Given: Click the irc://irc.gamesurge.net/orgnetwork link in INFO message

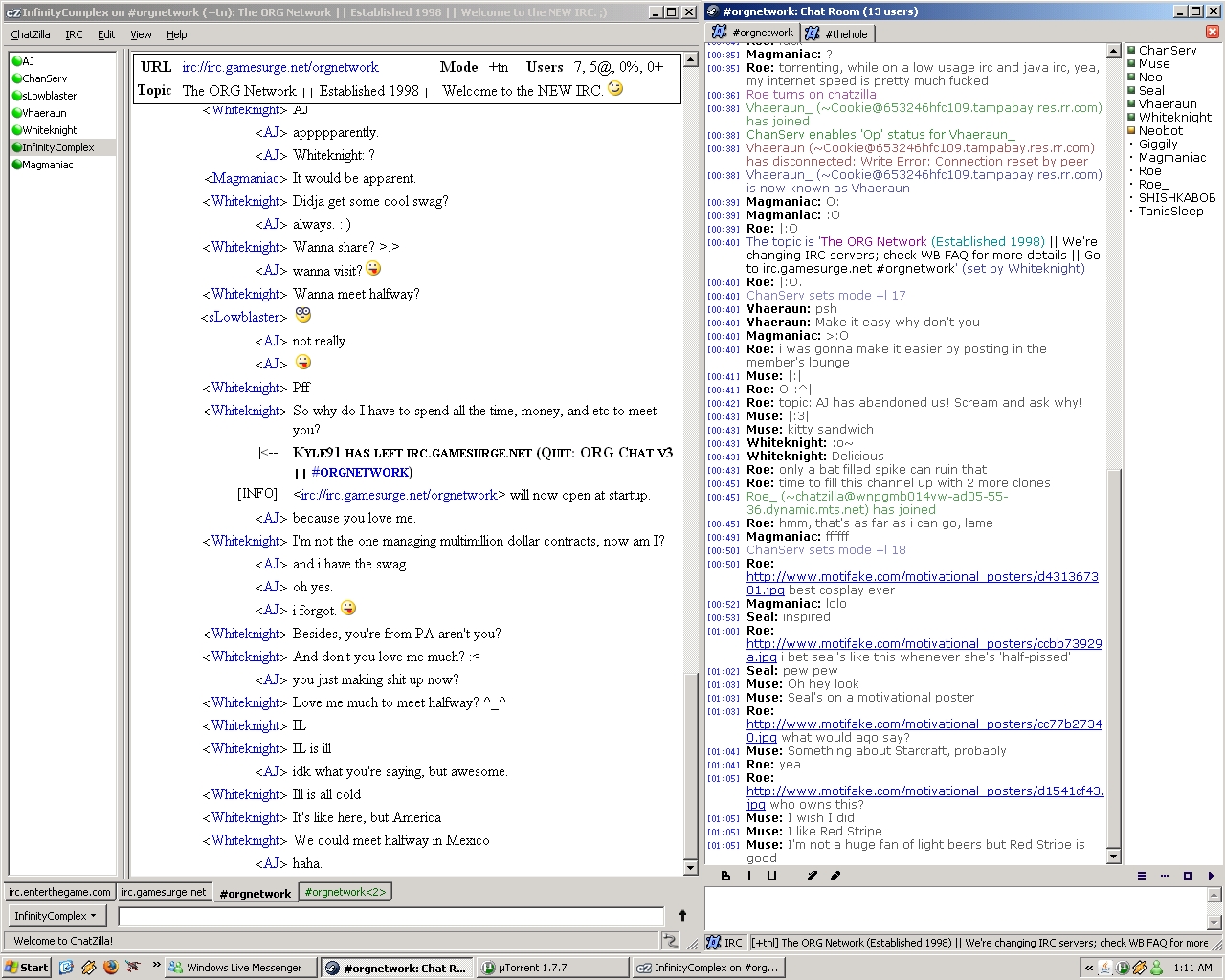Looking at the screenshot, I should pyautogui.click(x=399, y=495).
